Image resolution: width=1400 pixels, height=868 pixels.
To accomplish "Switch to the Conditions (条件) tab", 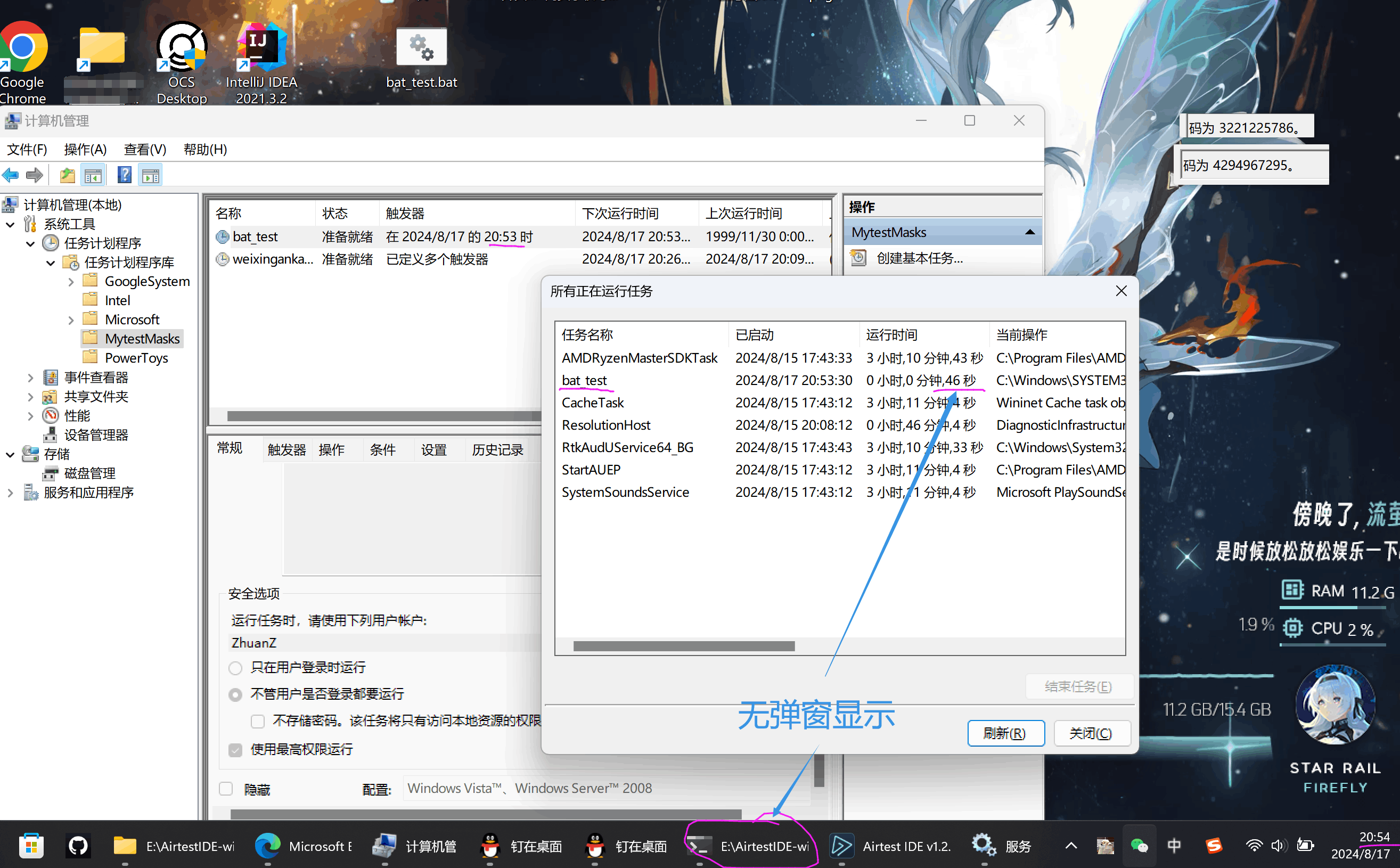I will click(x=382, y=449).
